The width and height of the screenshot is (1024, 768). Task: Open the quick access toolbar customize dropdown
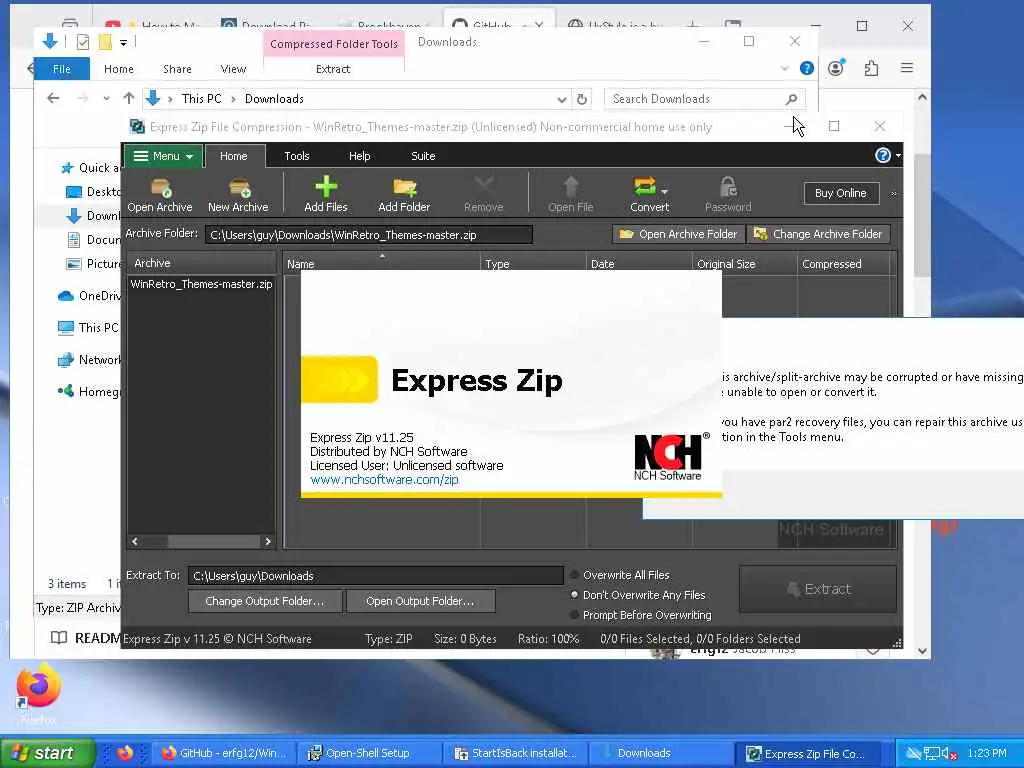click(123, 43)
